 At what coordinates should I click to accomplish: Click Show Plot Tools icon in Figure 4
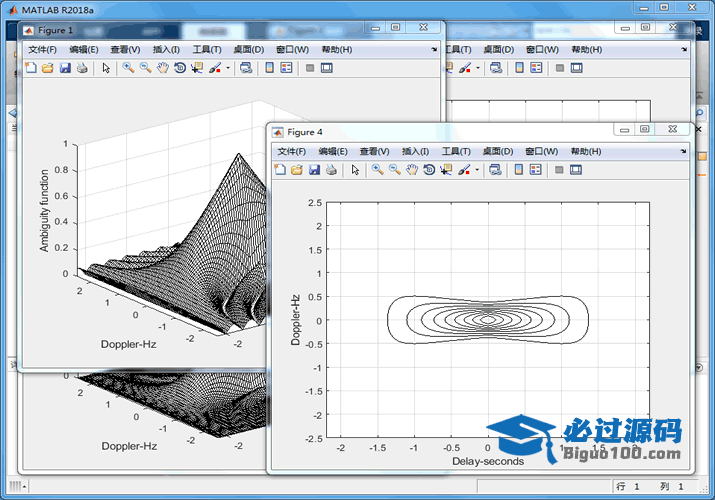[x=576, y=170]
